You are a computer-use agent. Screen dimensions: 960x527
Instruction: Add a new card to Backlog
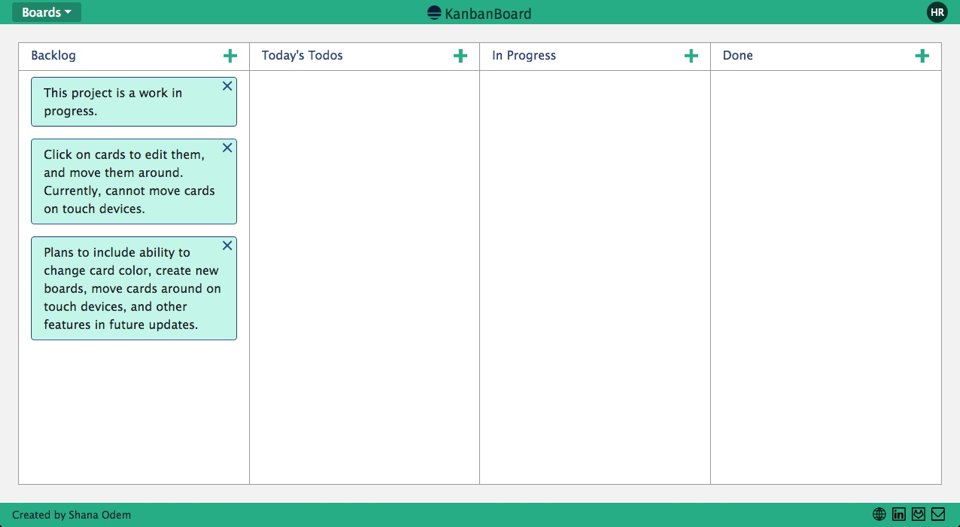pos(230,56)
